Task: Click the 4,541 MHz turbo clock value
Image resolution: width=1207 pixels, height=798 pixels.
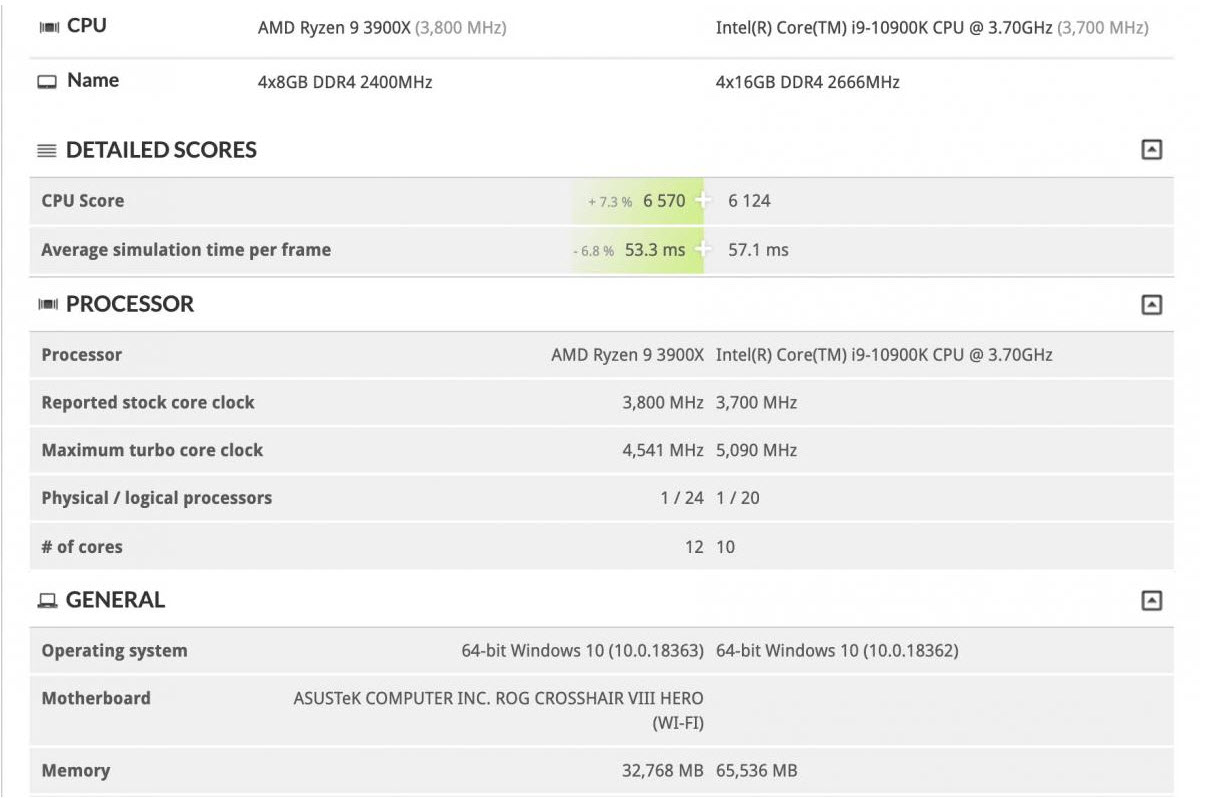Action: pyautogui.click(x=663, y=451)
